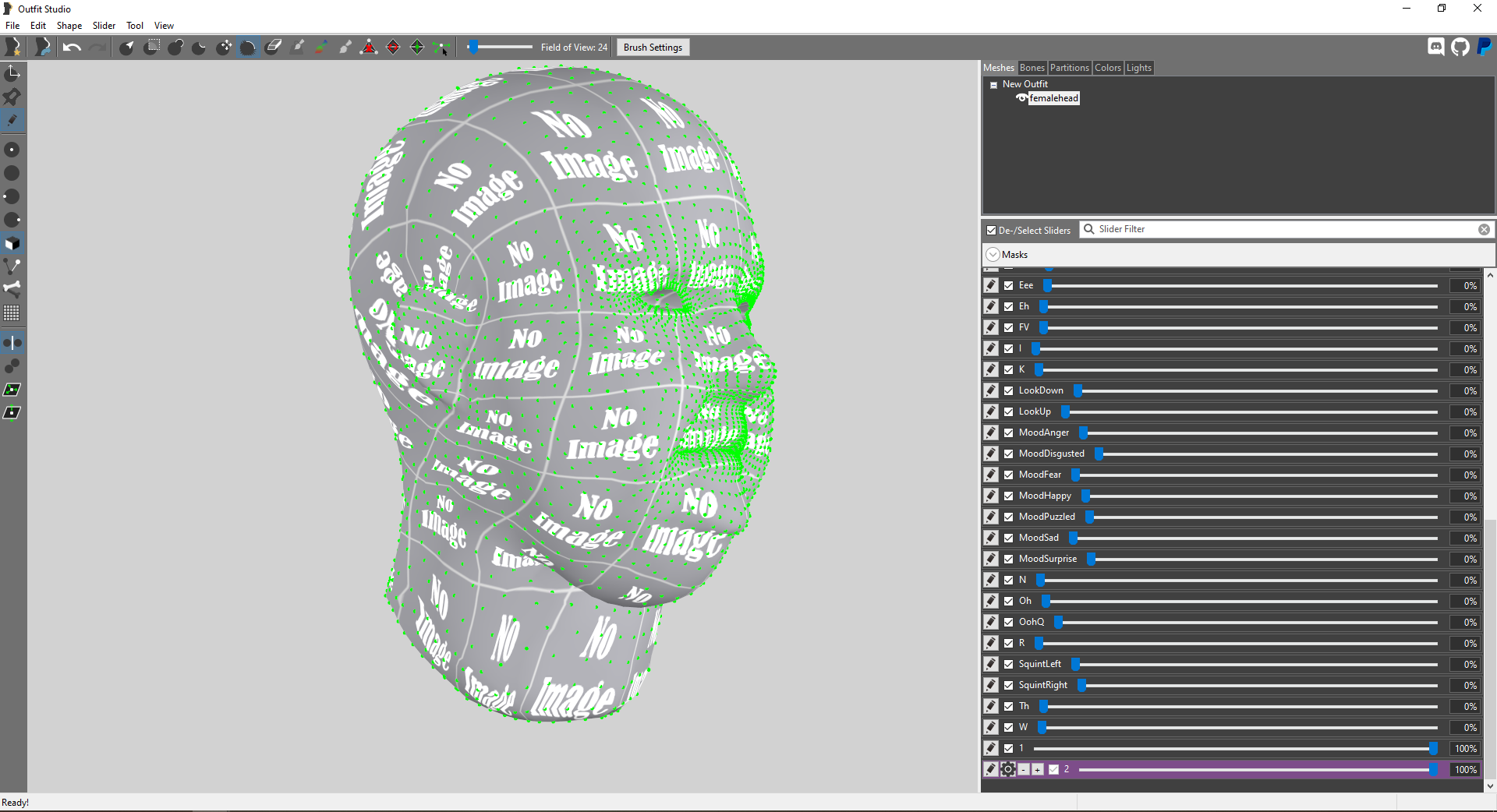Viewport: 1497px width, 812px height.
Task: Expand the Masks dropdown chevron
Action: pyautogui.click(x=993, y=255)
